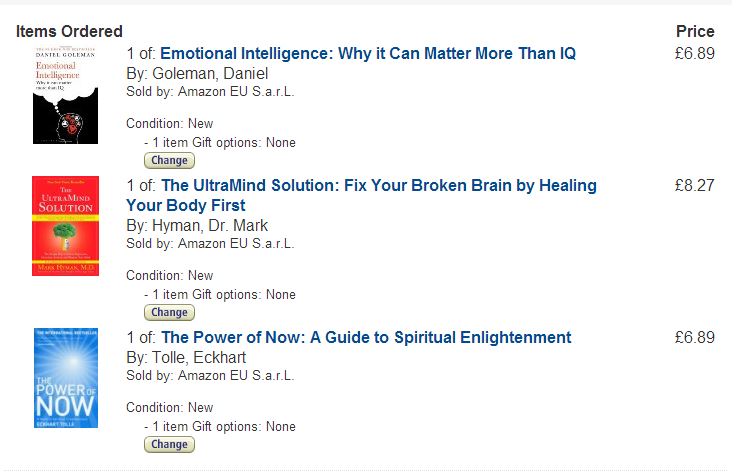Change gift options for Emotional Intelligence
Image resolution: width=747 pixels, height=472 pixels.
[169, 161]
